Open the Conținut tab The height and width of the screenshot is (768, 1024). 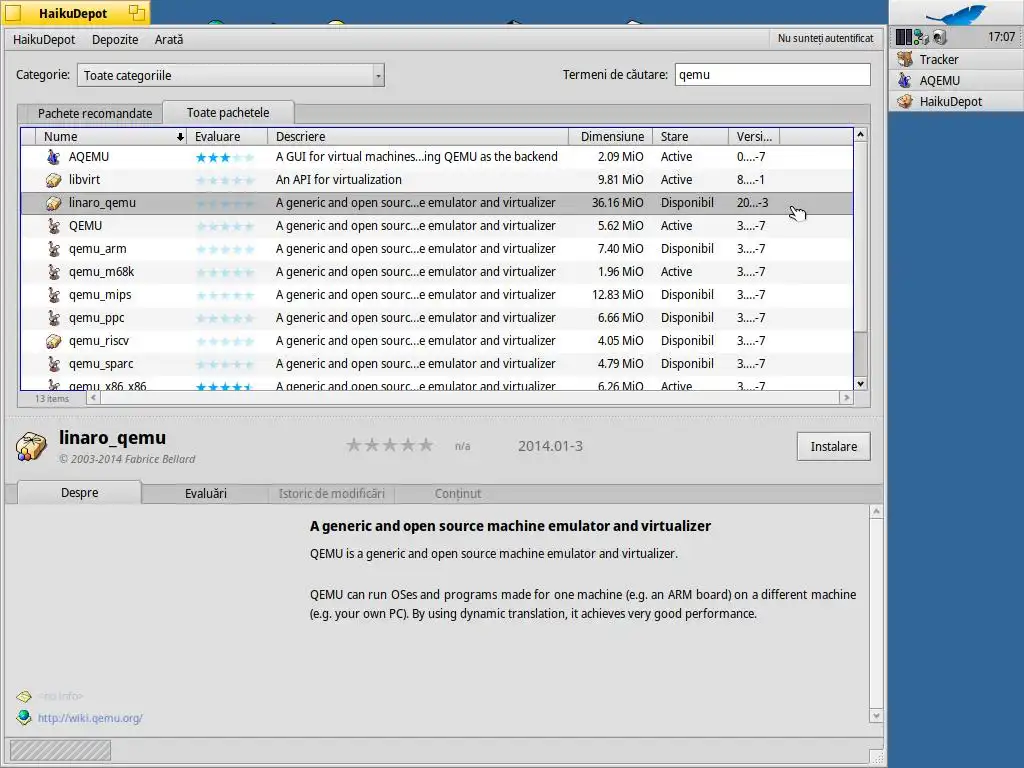[x=458, y=494]
